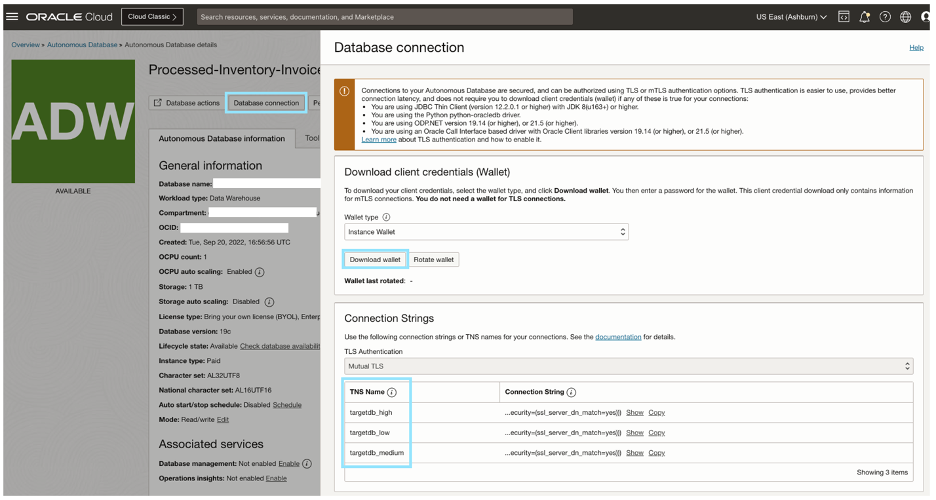Image resolution: width=936 pixels, height=500 pixels.
Task: Click OCPU auto scaling info icon
Action: tap(260, 272)
